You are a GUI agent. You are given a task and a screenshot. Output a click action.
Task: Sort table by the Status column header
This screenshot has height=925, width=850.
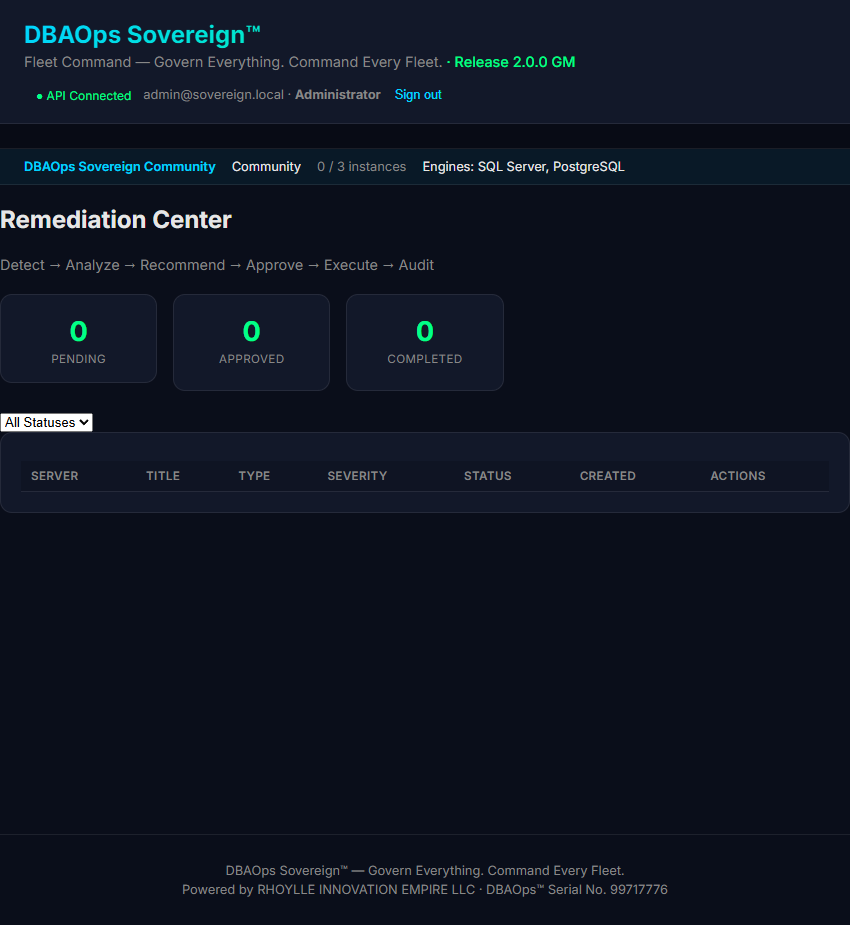tap(487, 476)
